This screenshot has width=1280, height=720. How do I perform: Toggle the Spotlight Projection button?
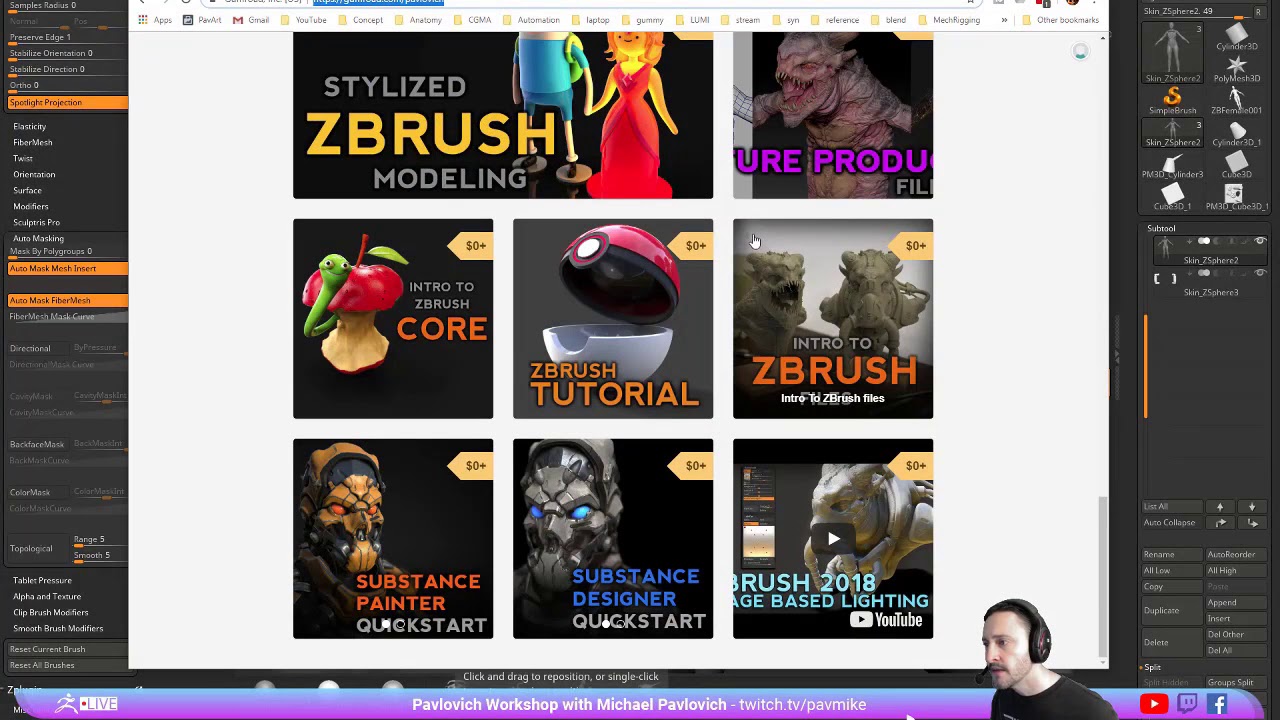[x=68, y=102]
